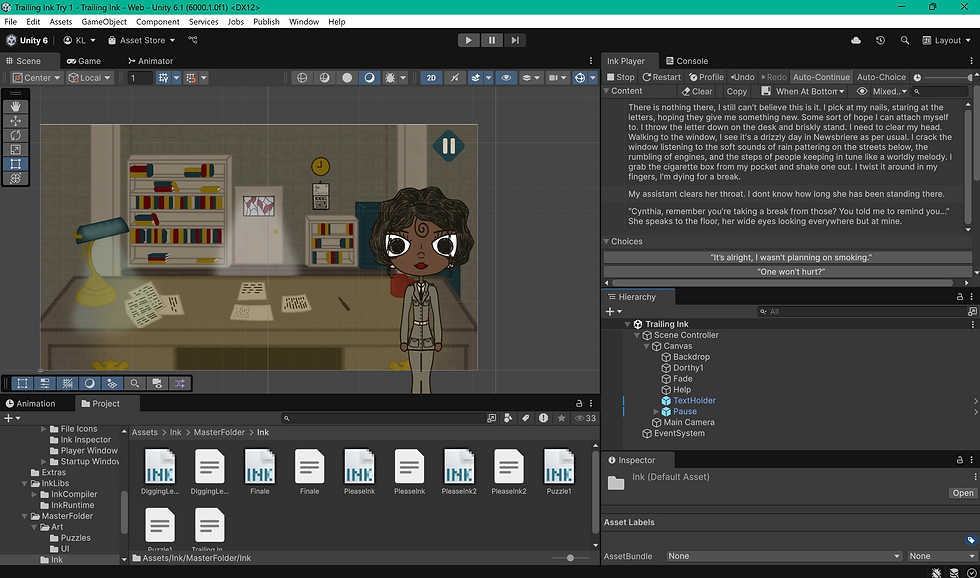The image size is (980, 578).
Task: Click the Undo button in Ink Player
Action: pos(742,77)
